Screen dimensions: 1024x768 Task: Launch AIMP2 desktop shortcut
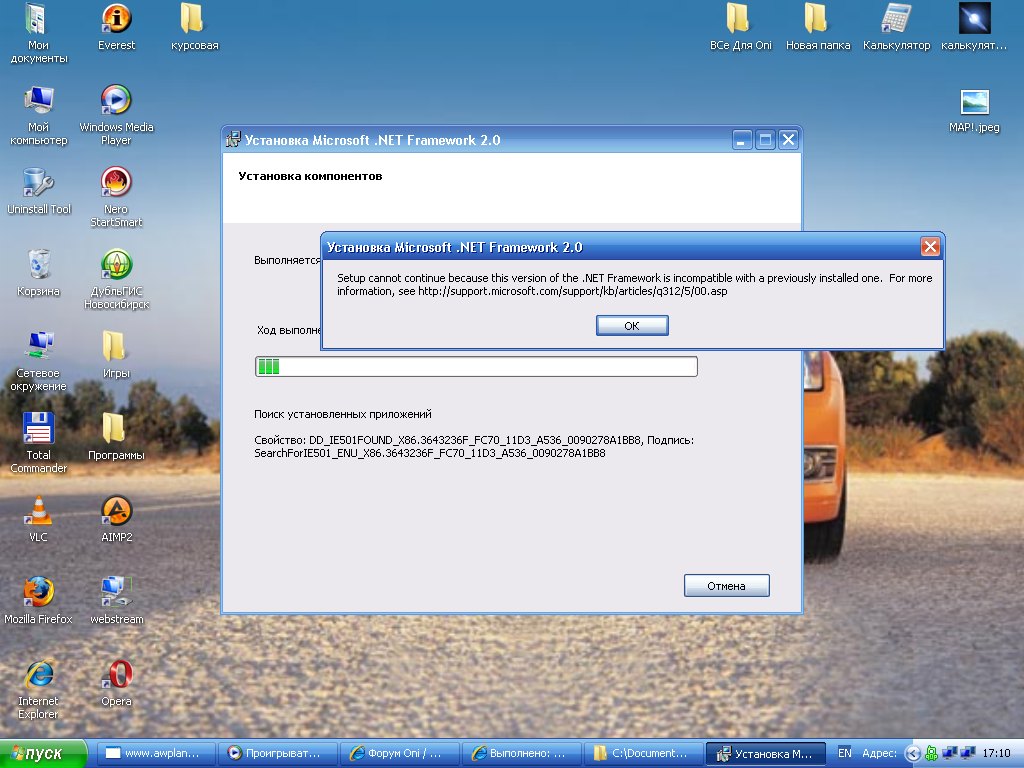pos(116,512)
